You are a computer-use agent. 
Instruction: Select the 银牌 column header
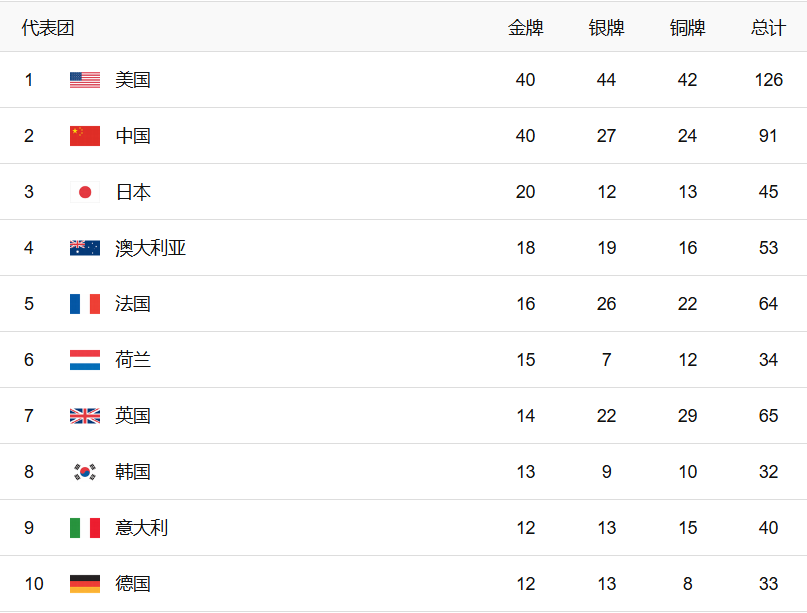tap(607, 28)
